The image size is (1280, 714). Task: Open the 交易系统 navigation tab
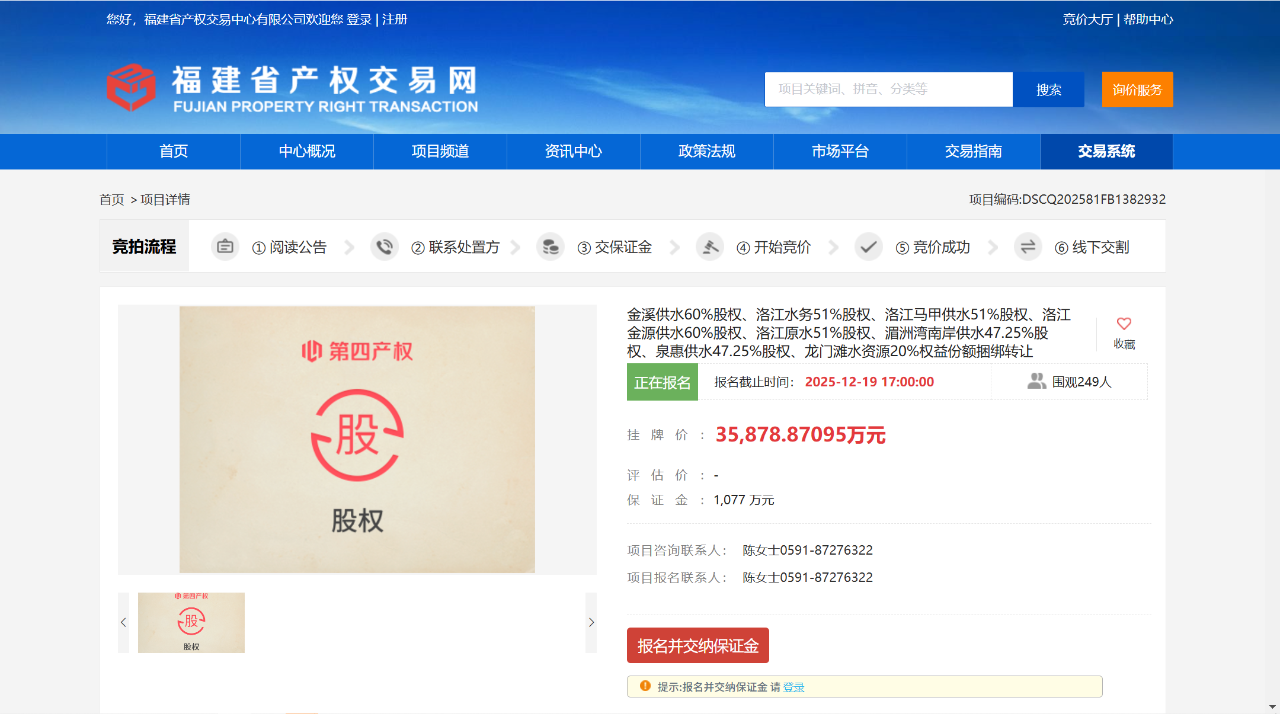(1106, 152)
